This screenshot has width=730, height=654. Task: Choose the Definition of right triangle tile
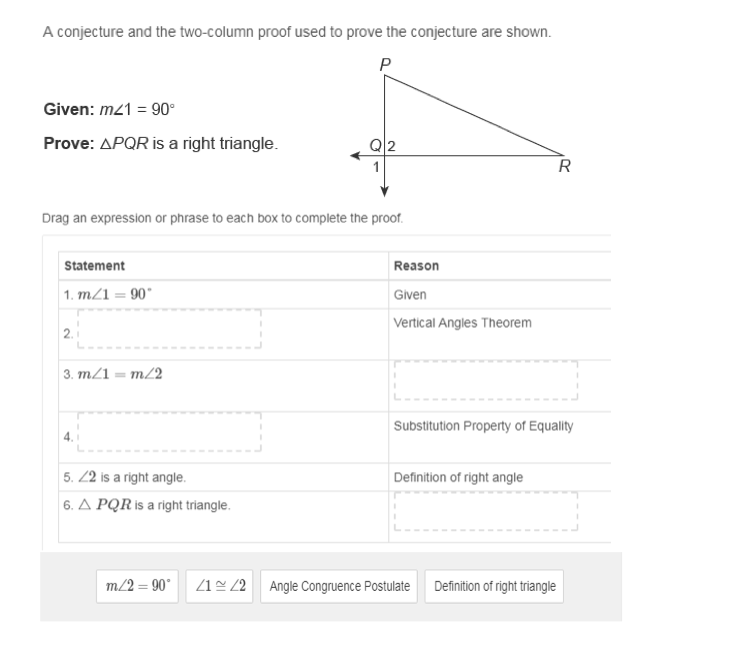click(x=494, y=586)
